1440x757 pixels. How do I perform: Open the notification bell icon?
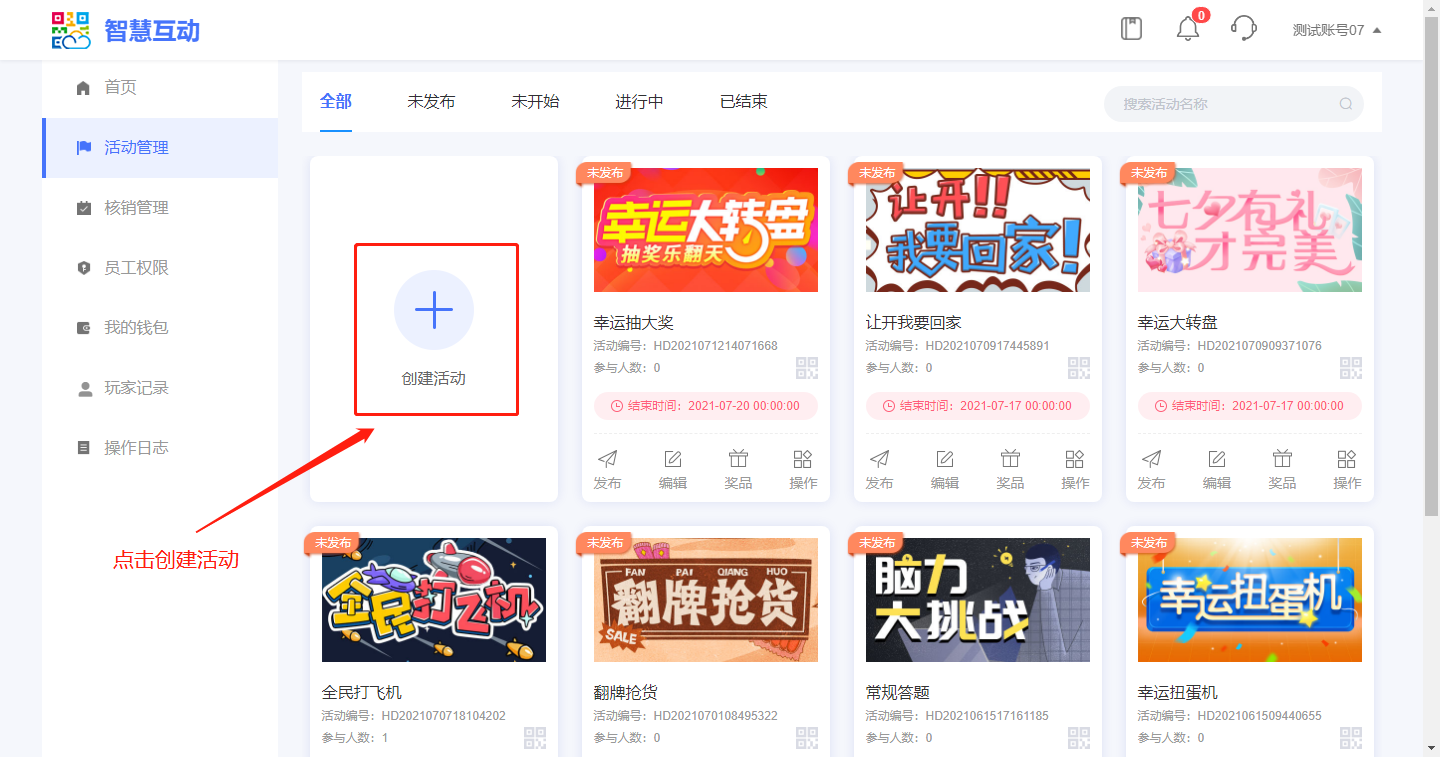[1187, 29]
